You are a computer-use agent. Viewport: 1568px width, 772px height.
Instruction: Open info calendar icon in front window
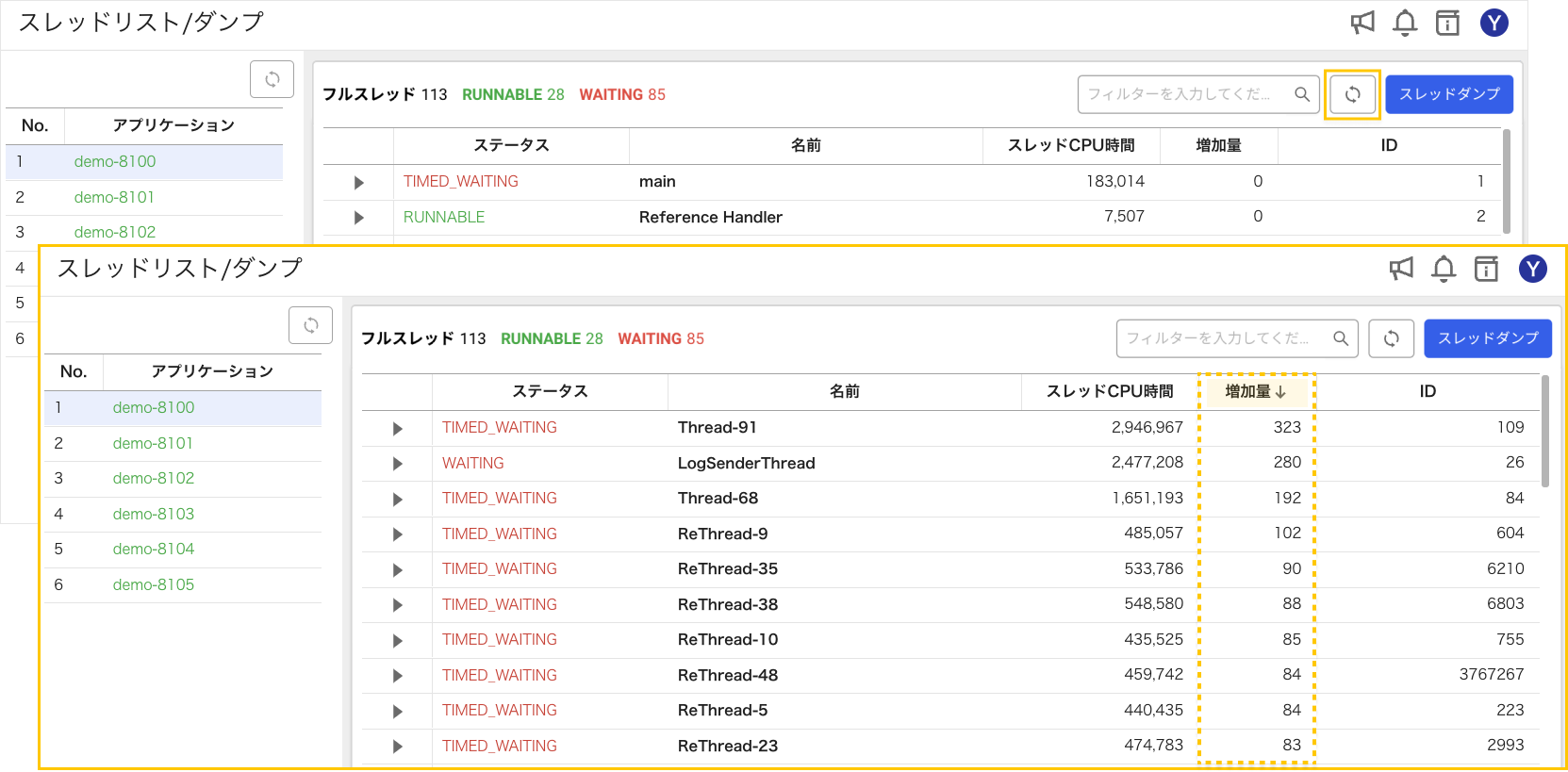(x=1486, y=269)
